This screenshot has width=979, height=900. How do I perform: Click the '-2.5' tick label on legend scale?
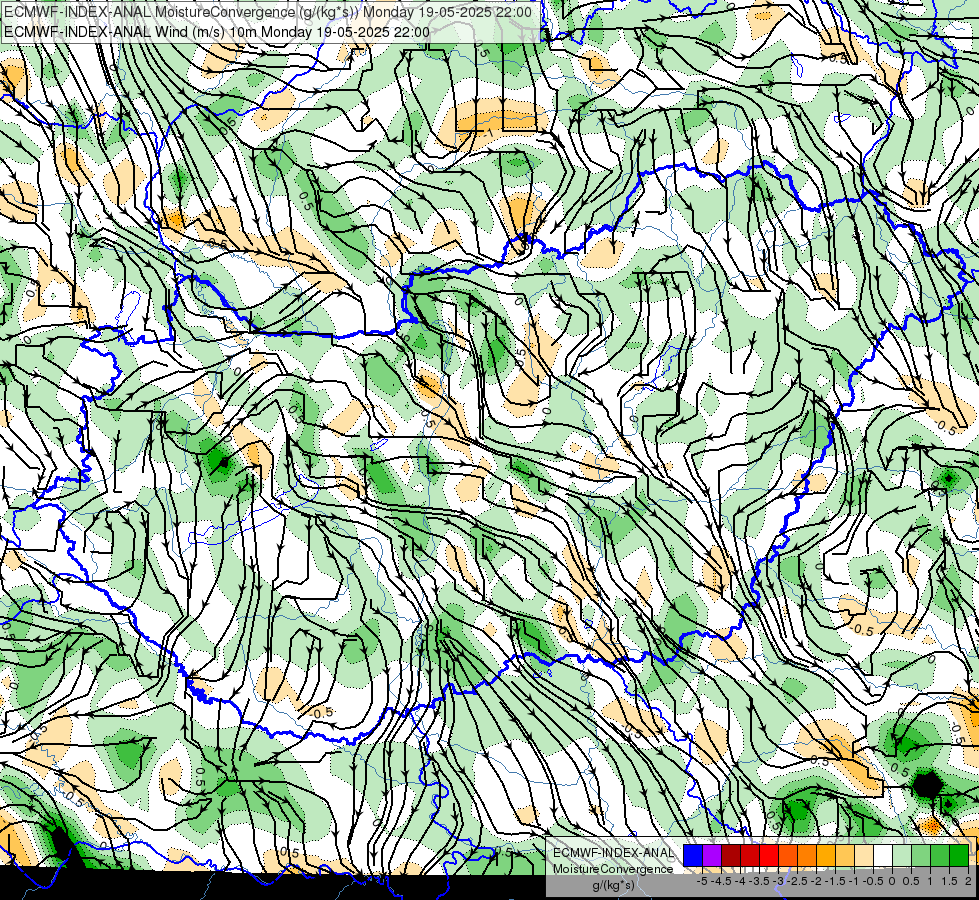[x=797, y=881]
